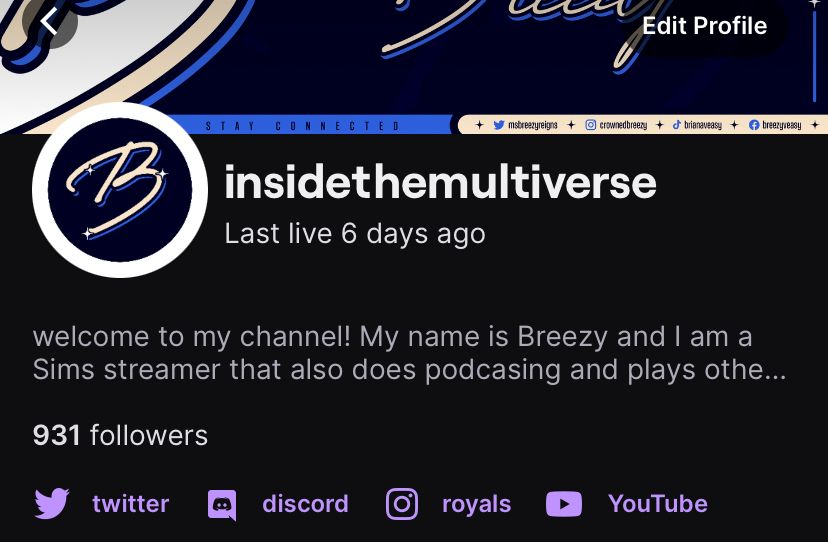Tap the Stay Connected banner strip
Viewport: 828px width, 542px height.
click(x=302, y=126)
